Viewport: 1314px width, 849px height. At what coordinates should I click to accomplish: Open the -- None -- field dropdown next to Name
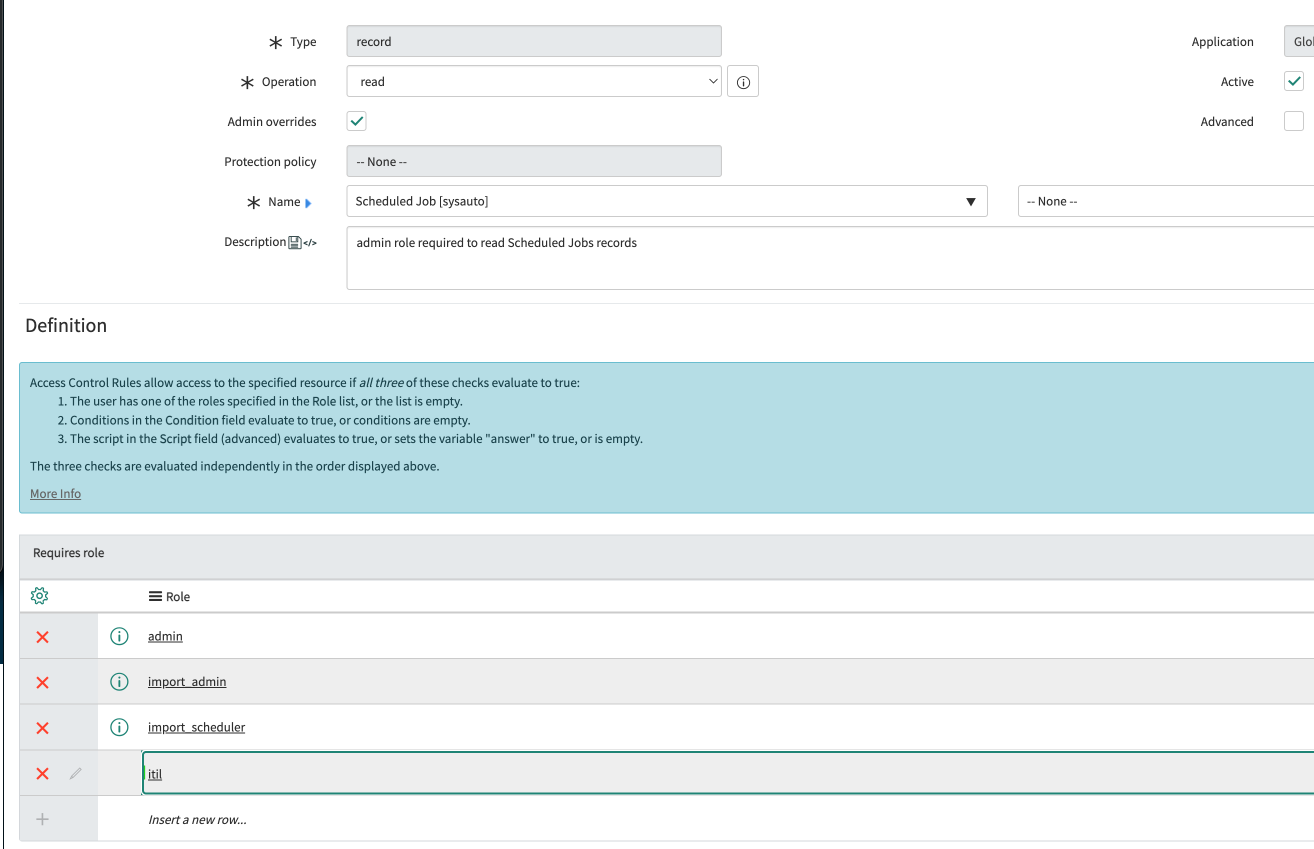[x=1165, y=201]
